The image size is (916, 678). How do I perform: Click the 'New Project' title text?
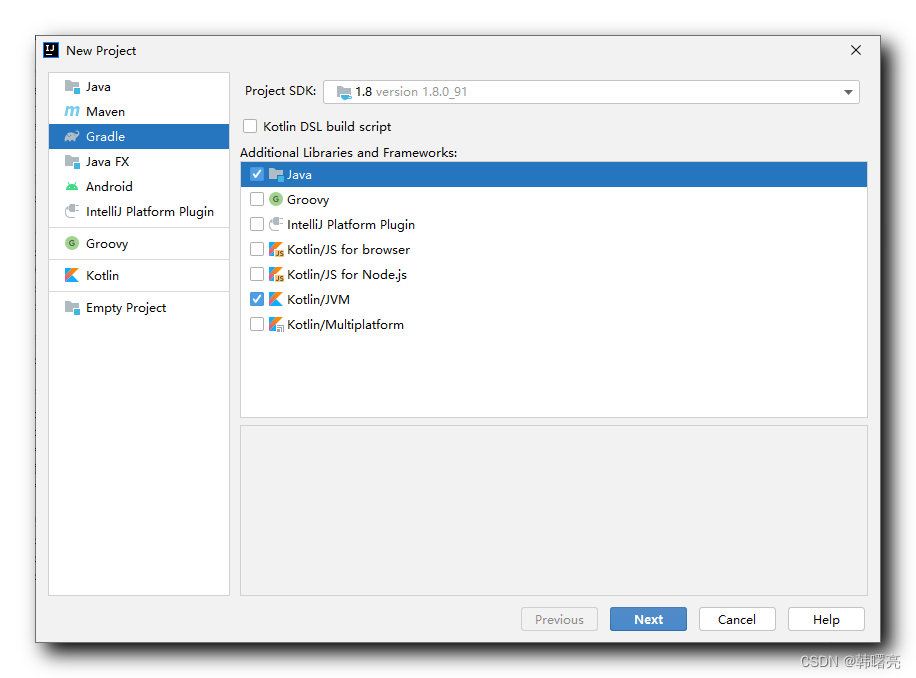click(101, 51)
